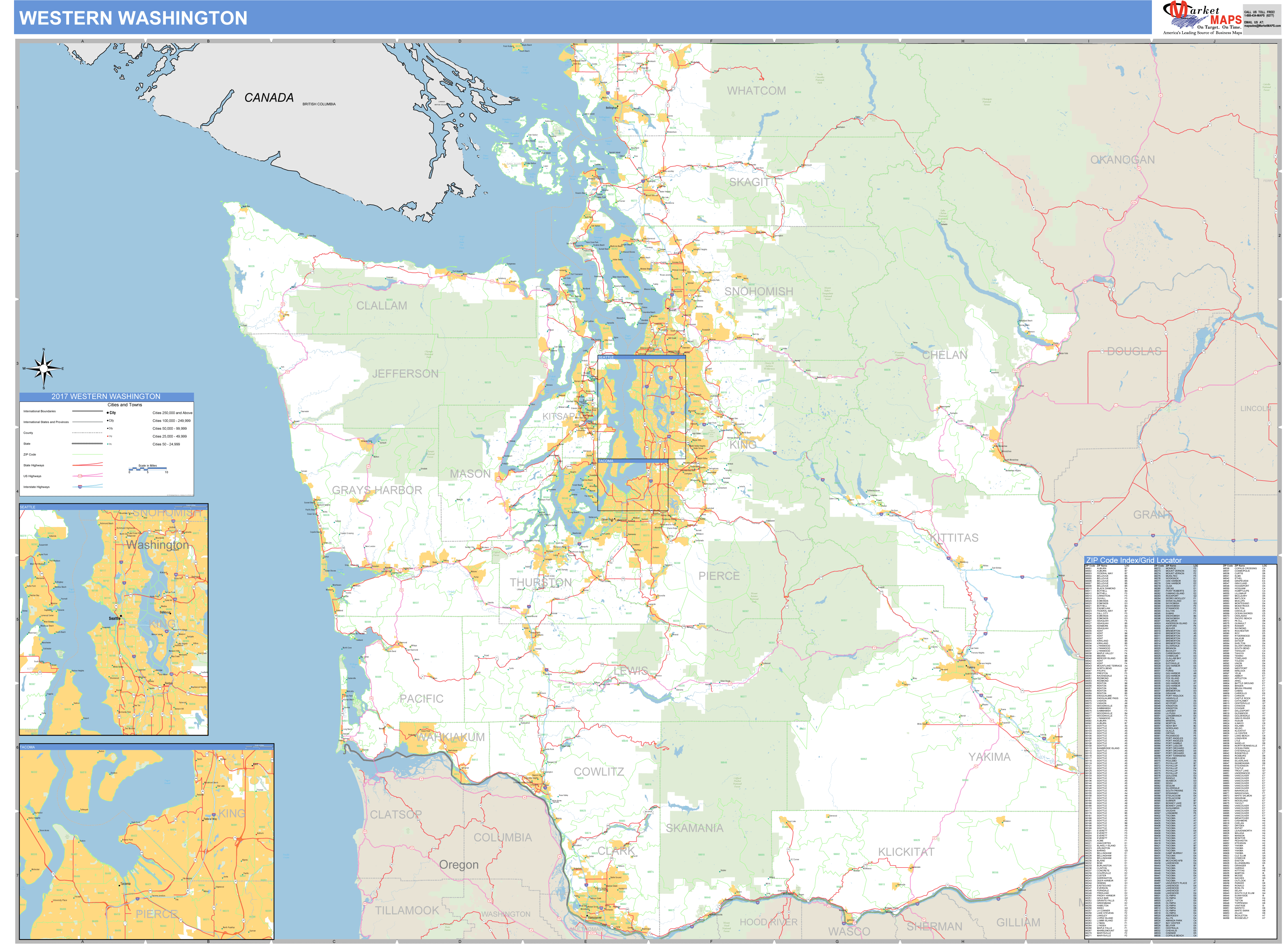
Task: Select the DOUGLAS county label
Action: pos(1134,351)
